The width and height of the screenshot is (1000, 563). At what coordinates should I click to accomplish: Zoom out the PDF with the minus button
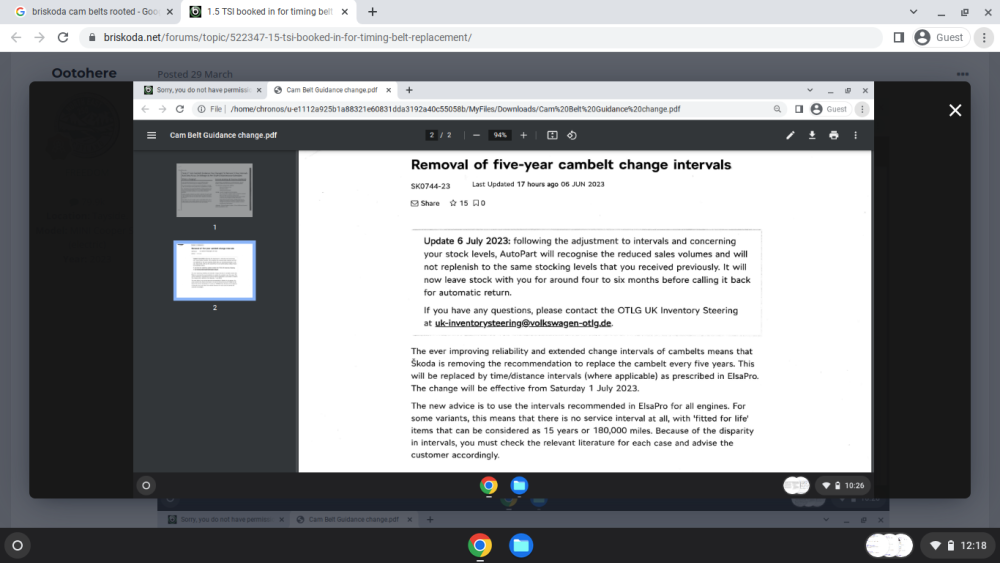[476, 135]
